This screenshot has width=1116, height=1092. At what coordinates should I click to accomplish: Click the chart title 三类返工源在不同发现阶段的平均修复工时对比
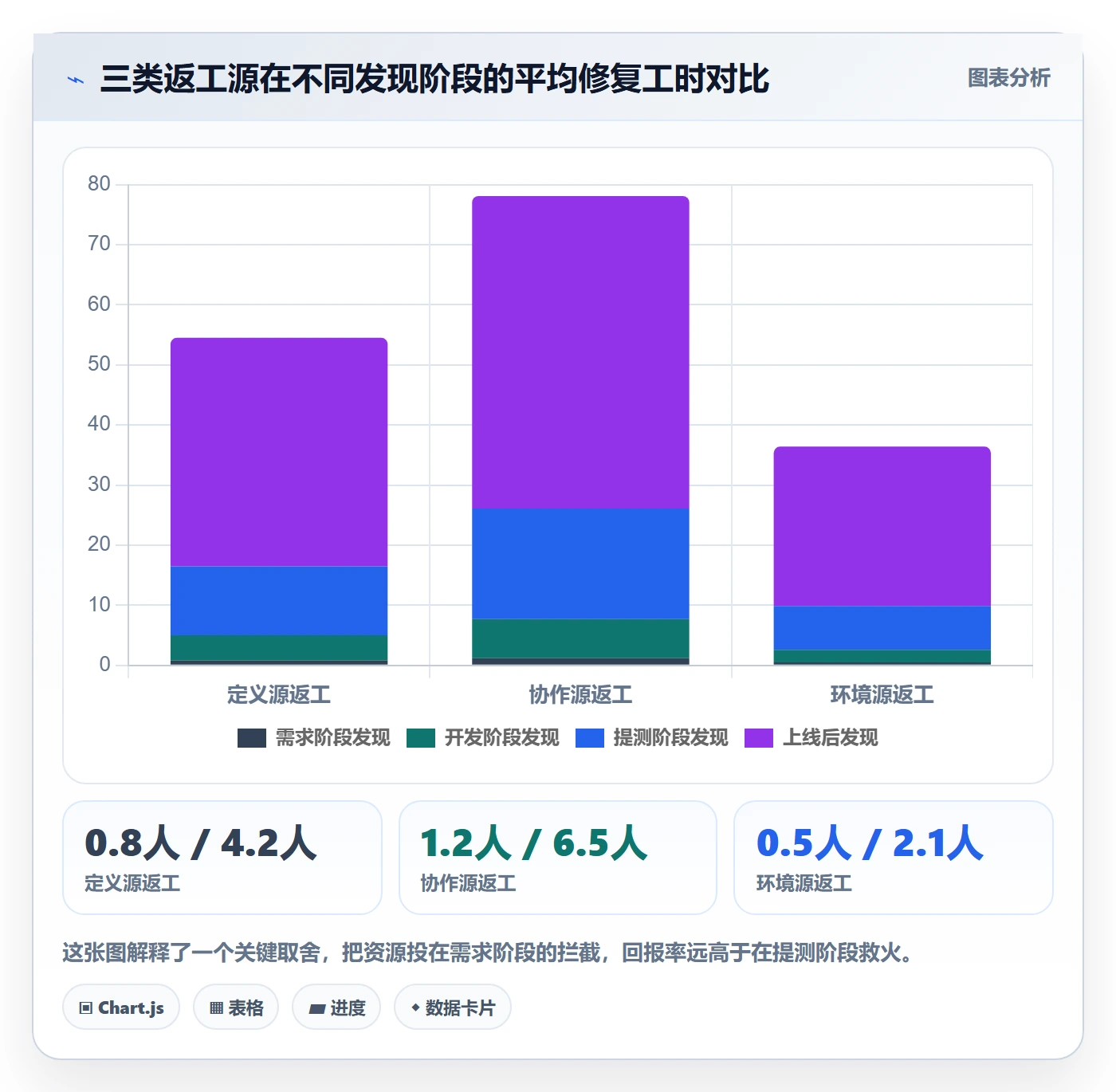pos(434,79)
